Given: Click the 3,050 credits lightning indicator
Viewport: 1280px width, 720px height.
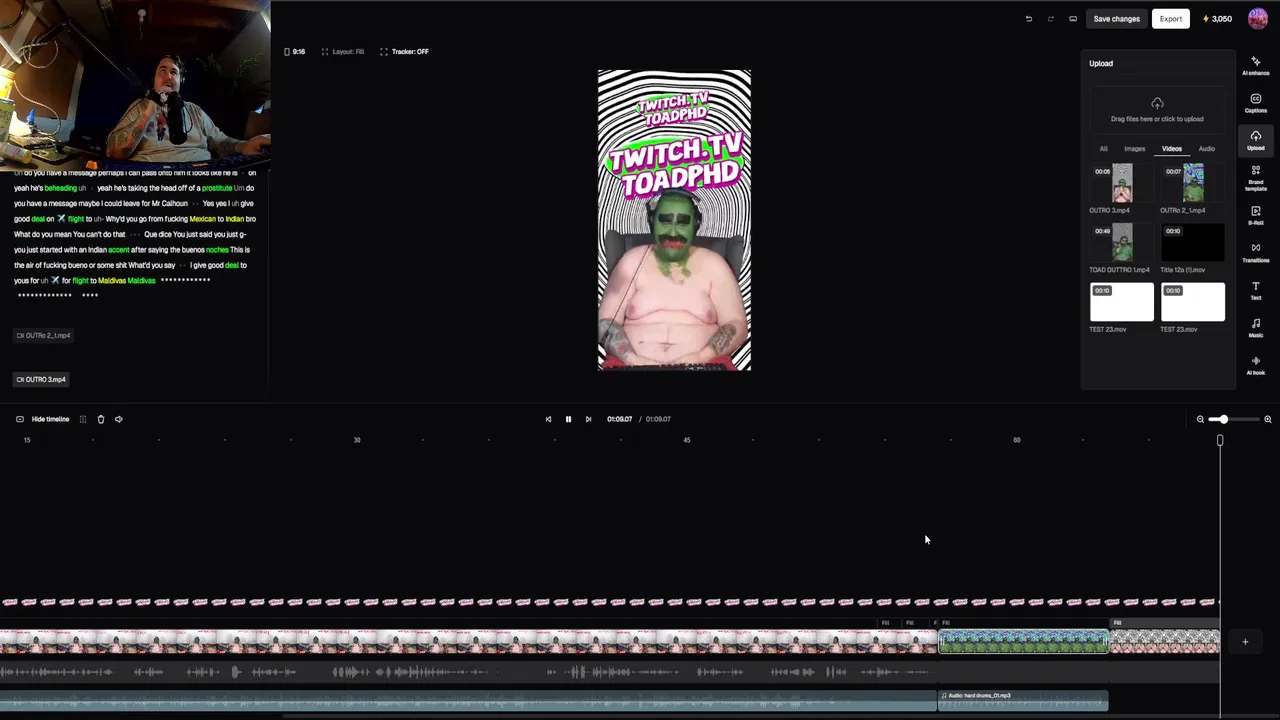Looking at the screenshot, I should pos(1217,19).
